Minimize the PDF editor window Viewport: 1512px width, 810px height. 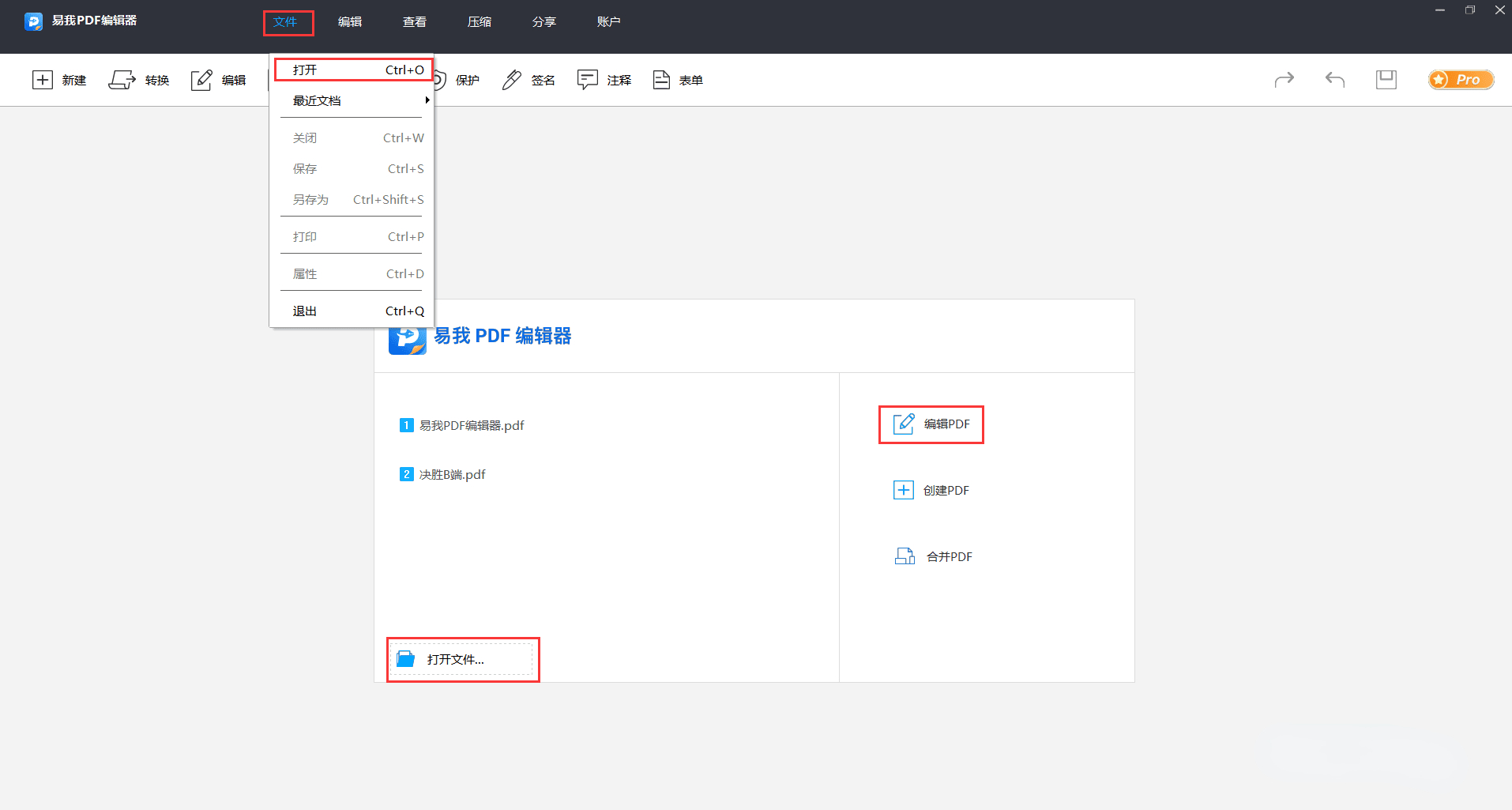pyautogui.click(x=1440, y=10)
